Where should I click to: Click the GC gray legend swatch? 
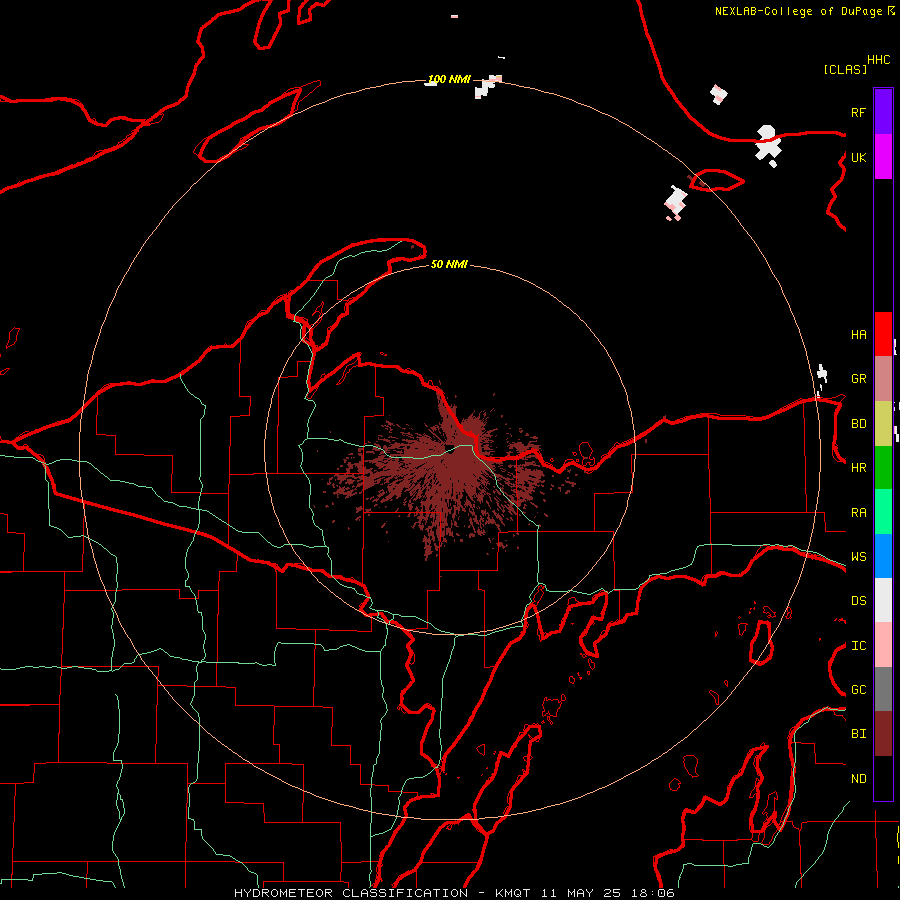(x=883, y=689)
